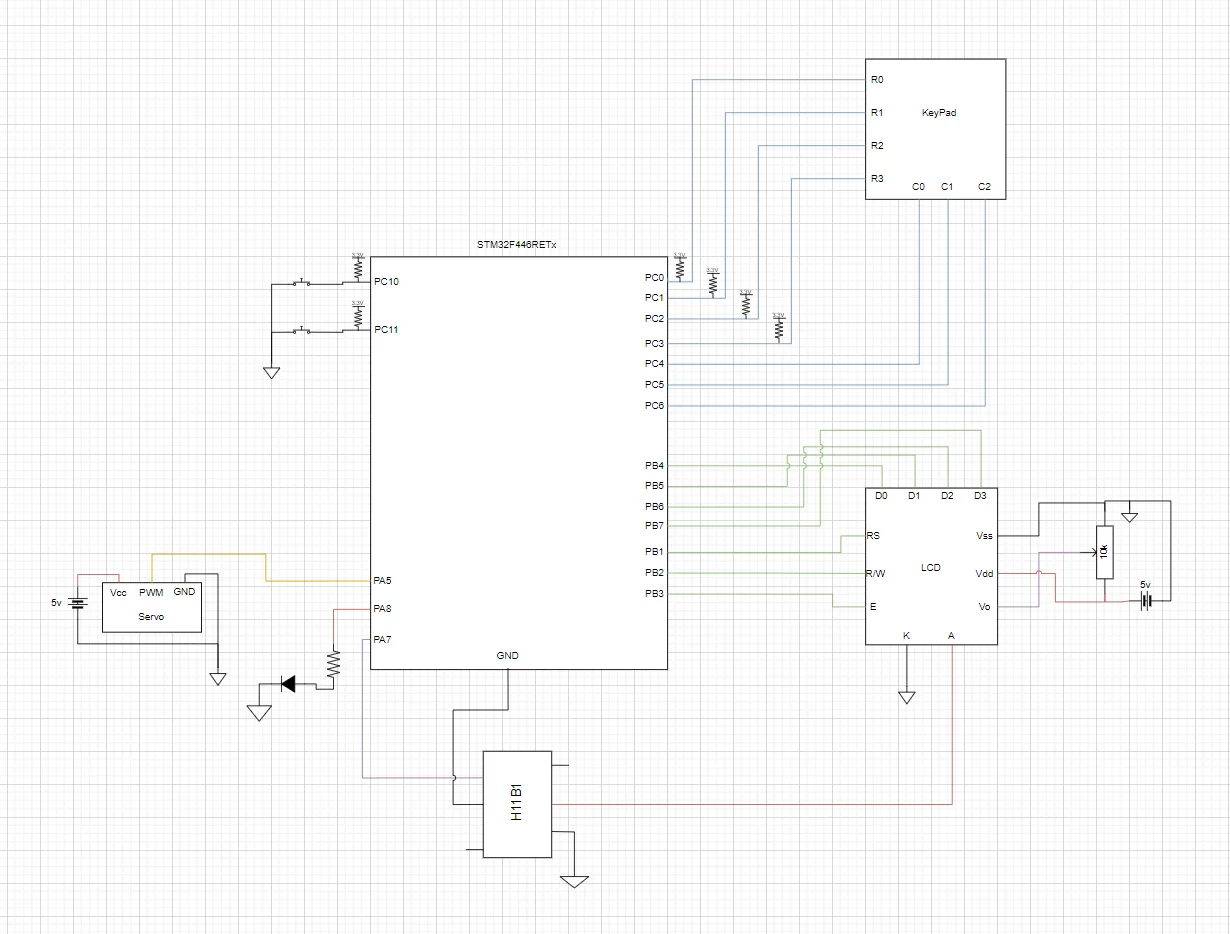Click the Vdd pin on the LCD
1230x934 pixels.
pyautogui.click(x=984, y=574)
